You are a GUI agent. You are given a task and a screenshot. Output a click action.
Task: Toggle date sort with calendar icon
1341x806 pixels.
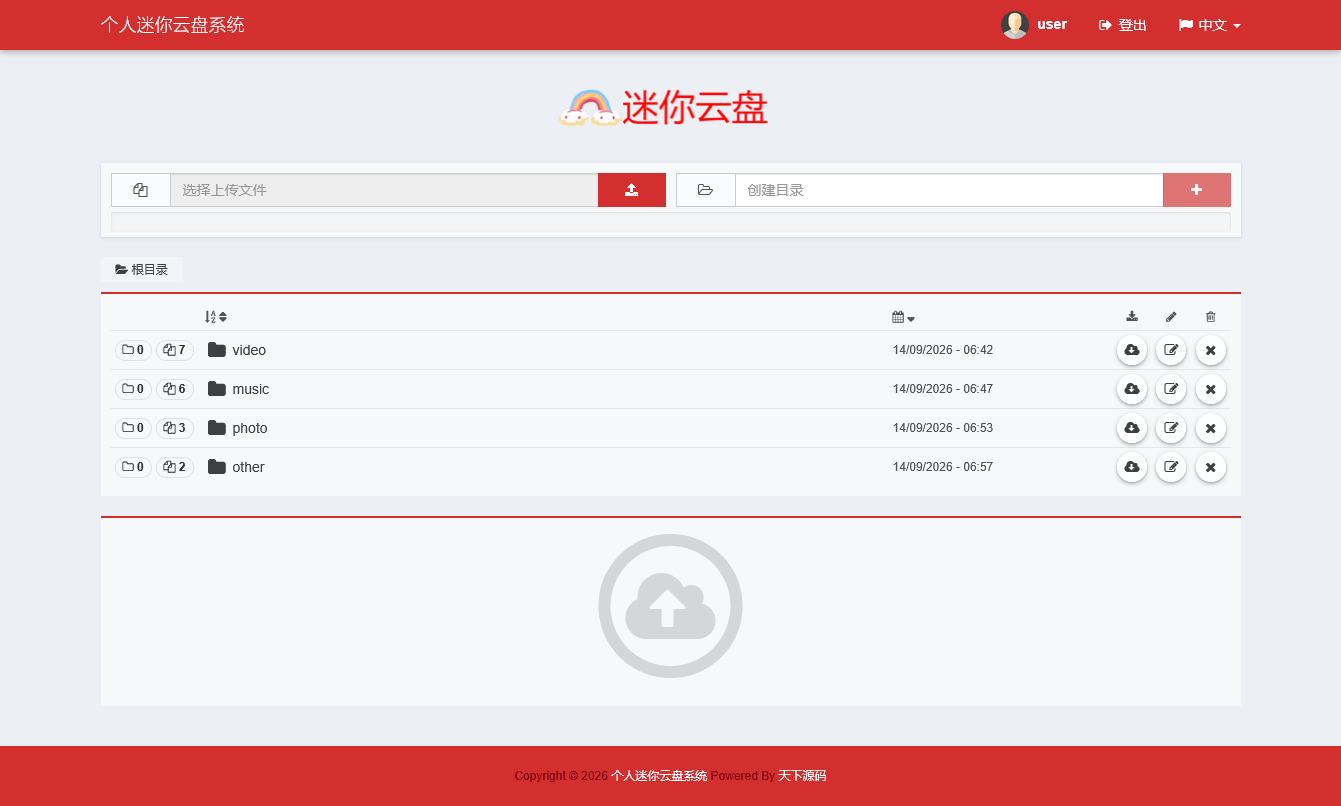click(903, 317)
